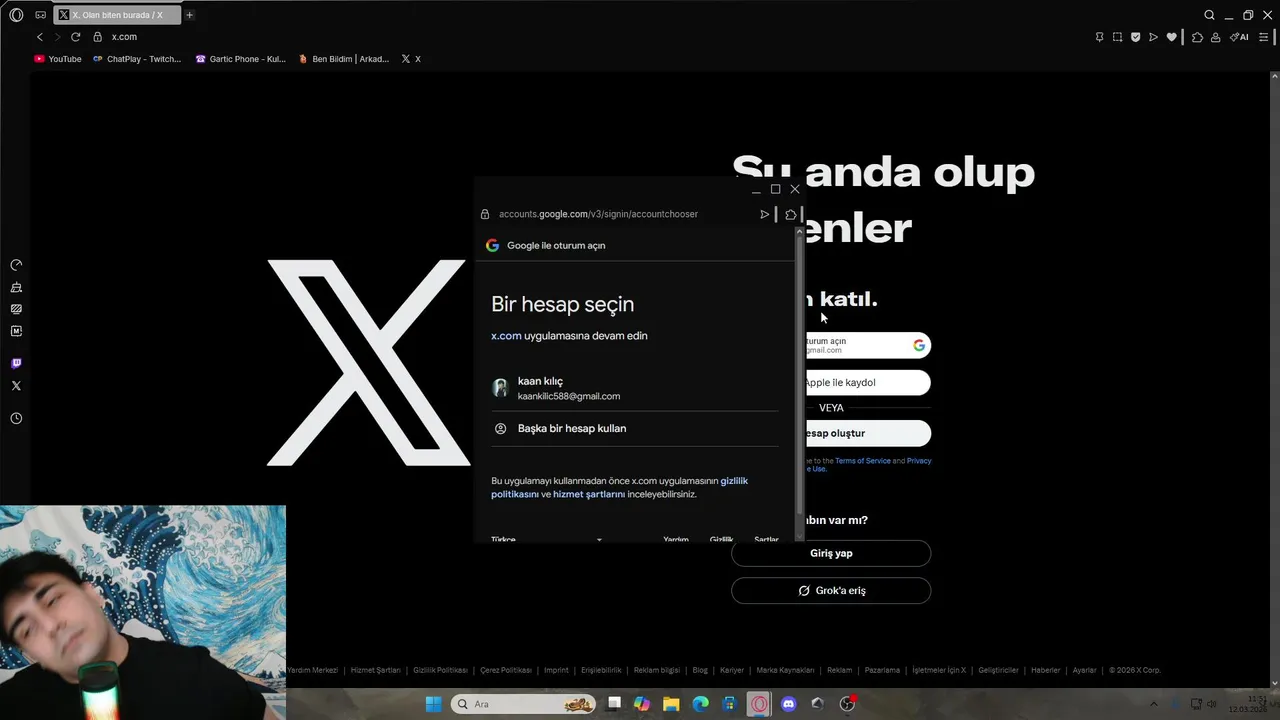This screenshot has width=1280, height=720.
Task: Open the Windows Start menu
Action: [433, 704]
